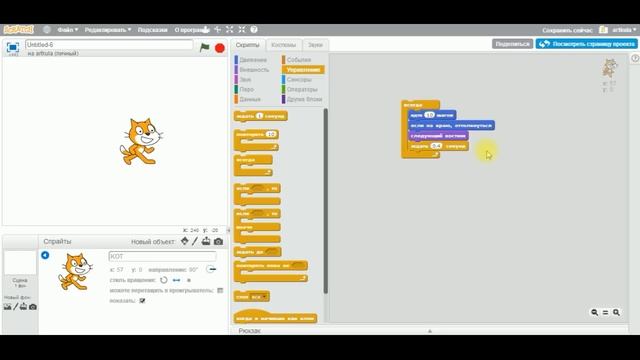Select the Другие блоки category

(304, 99)
